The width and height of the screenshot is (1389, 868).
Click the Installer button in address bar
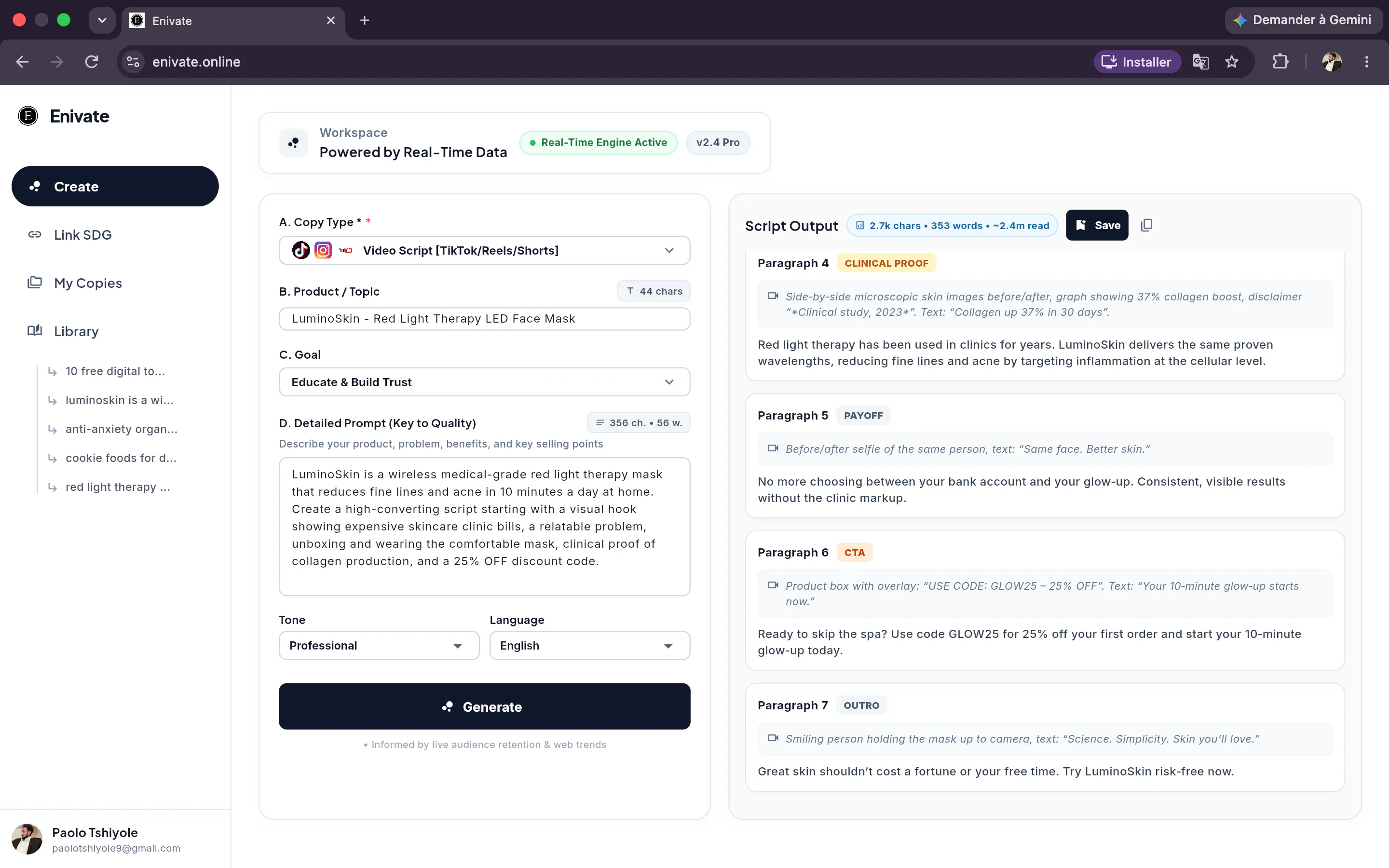pos(1137,62)
